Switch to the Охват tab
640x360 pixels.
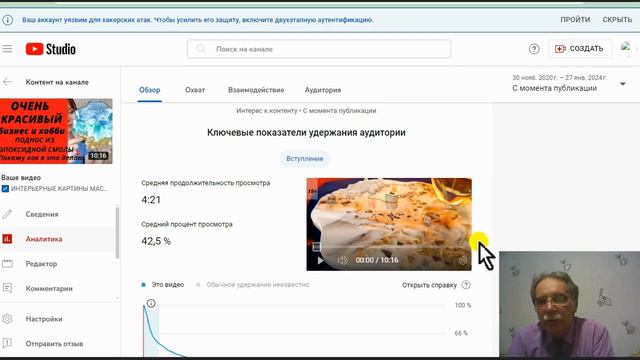coord(195,90)
